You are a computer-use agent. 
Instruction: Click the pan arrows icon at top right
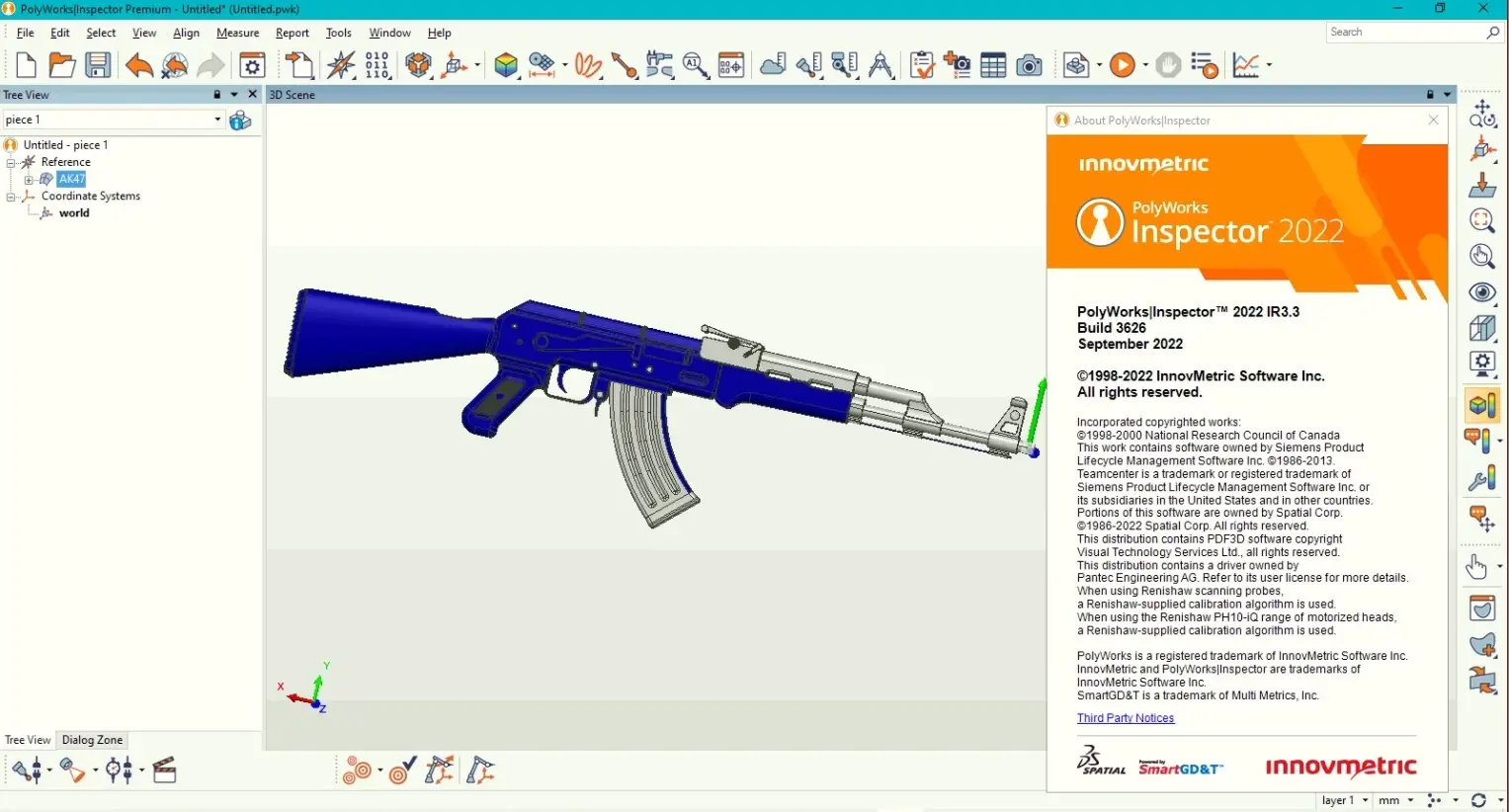[1481, 112]
